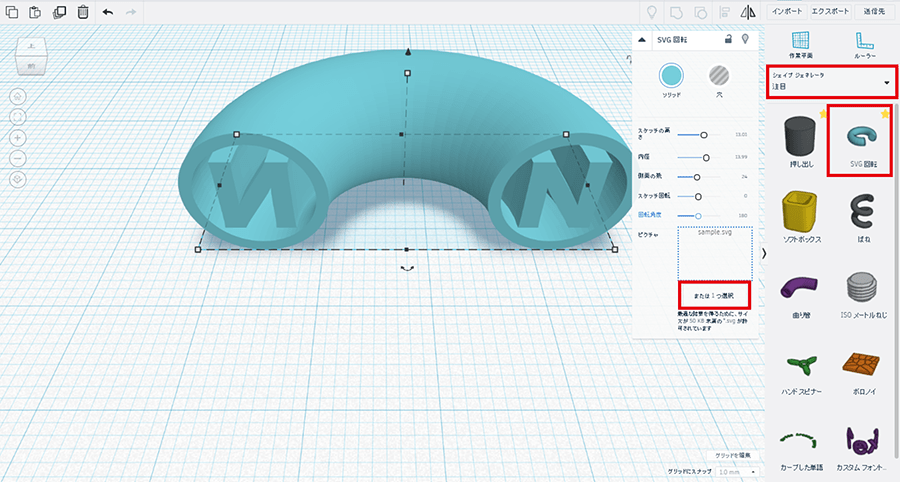Click the Ungroup shapes icon
The width and height of the screenshot is (900, 482).
click(700, 12)
